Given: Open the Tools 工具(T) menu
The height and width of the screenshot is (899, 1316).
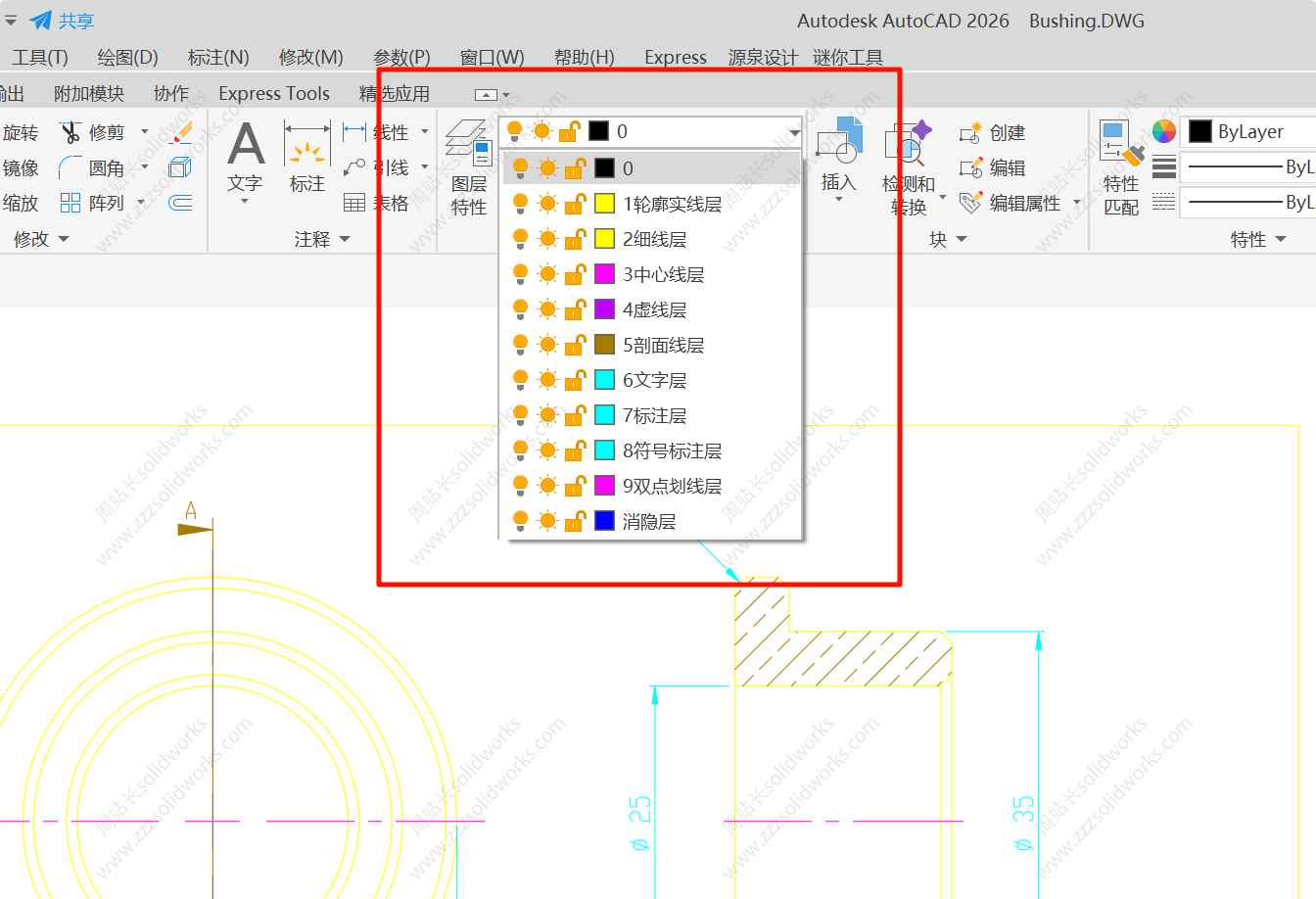Looking at the screenshot, I should (40, 58).
